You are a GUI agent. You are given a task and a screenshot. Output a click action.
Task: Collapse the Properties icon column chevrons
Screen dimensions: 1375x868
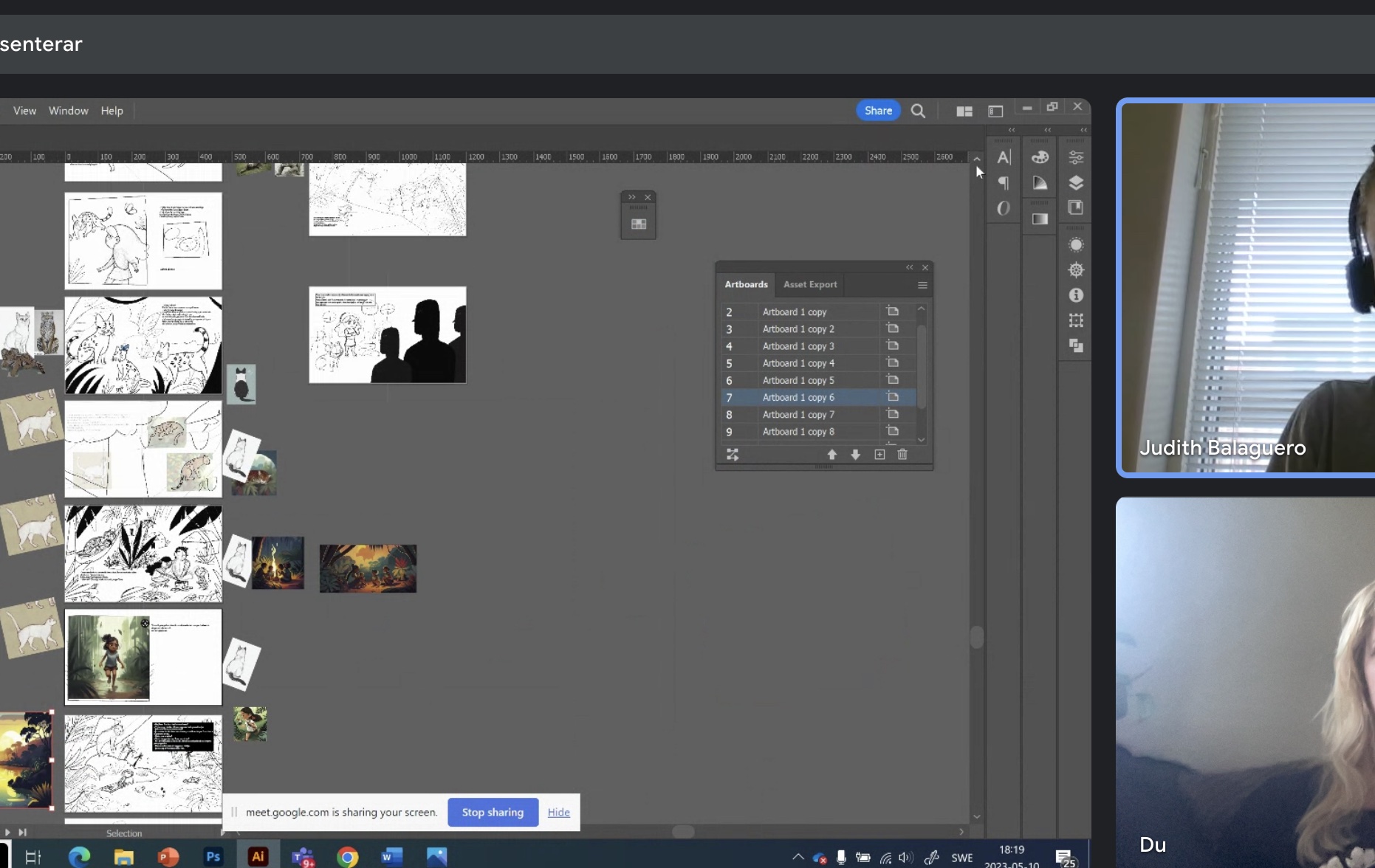1083,130
